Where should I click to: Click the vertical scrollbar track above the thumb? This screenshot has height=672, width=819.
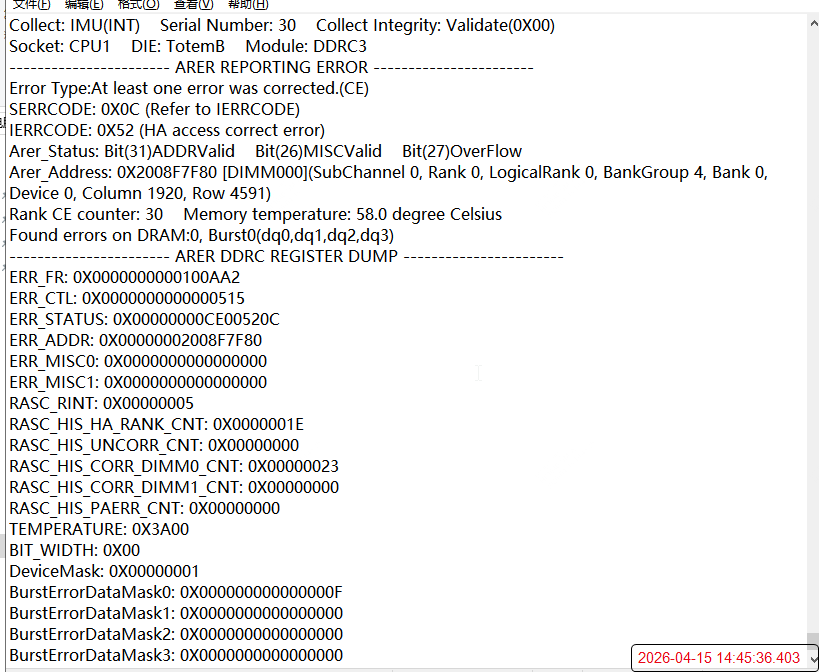(812, 300)
